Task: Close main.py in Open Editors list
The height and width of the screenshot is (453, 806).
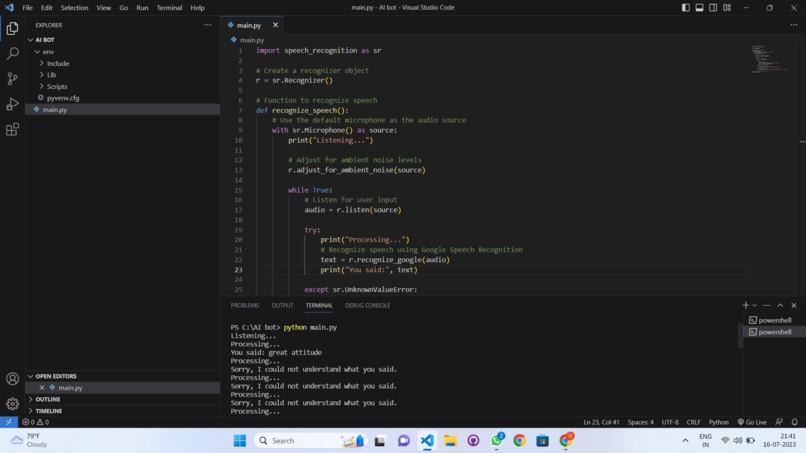Action: (42, 388)
